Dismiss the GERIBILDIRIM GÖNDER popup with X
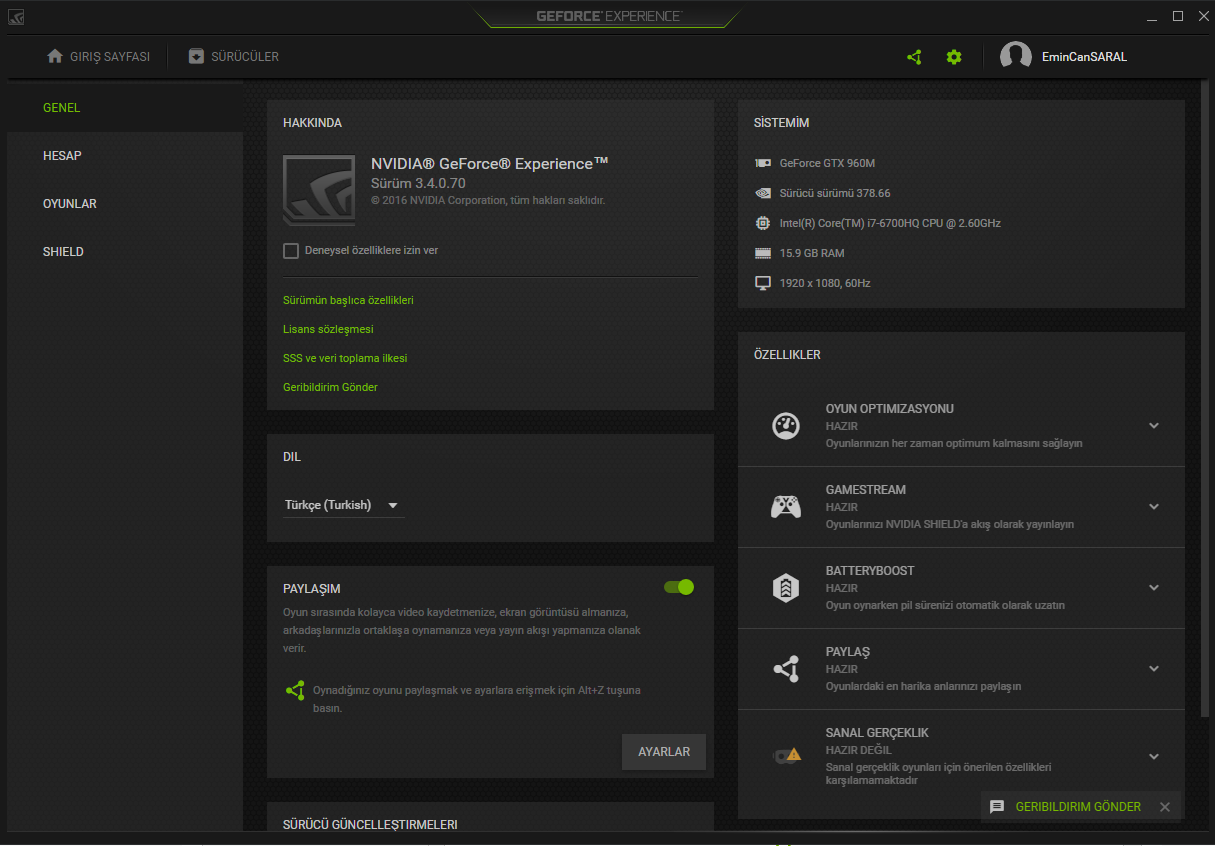Image resolution: width=1215 pixels, height=846 pixels. 1164,807
